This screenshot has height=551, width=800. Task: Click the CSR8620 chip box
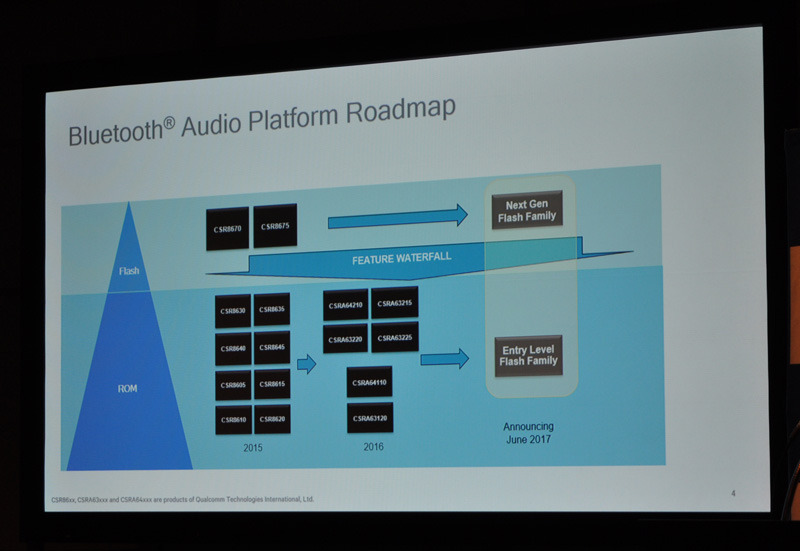tap(272, 419)
